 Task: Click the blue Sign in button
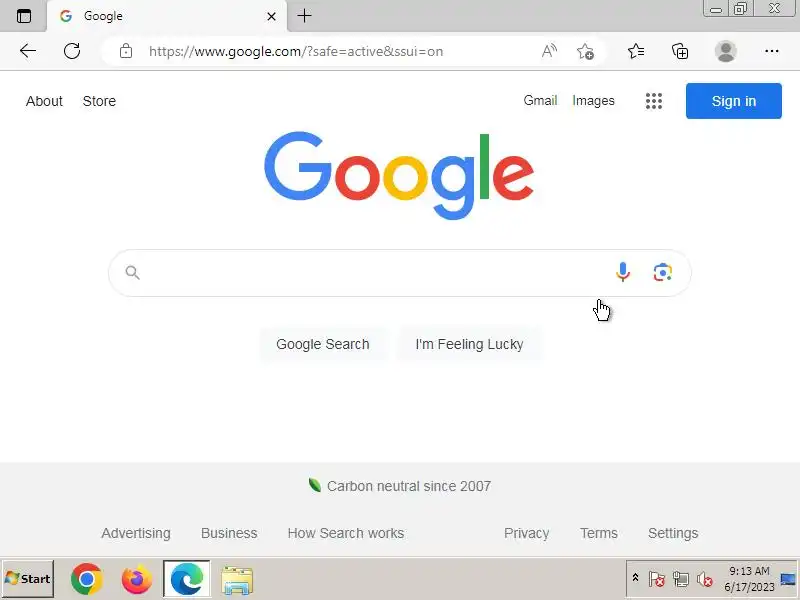[734, 101]
